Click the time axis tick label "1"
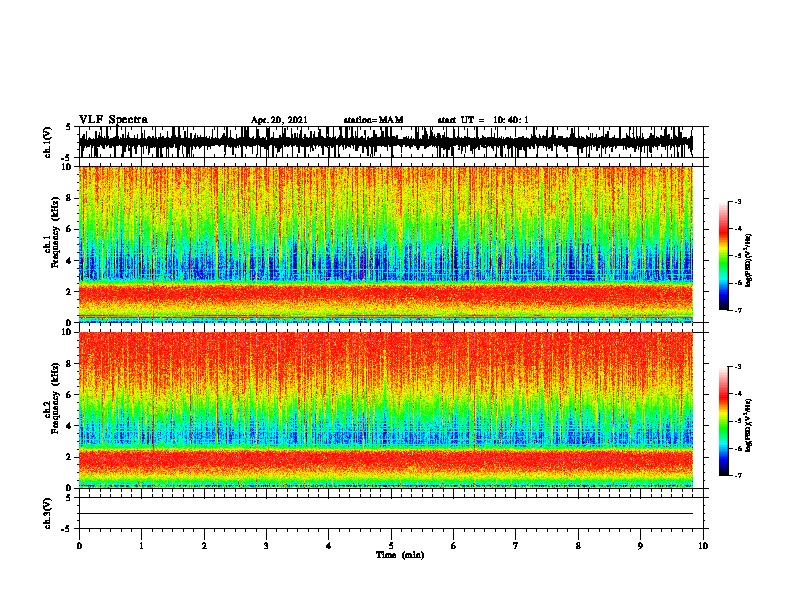Screen dimensions: 792x612 coord(141,546)
